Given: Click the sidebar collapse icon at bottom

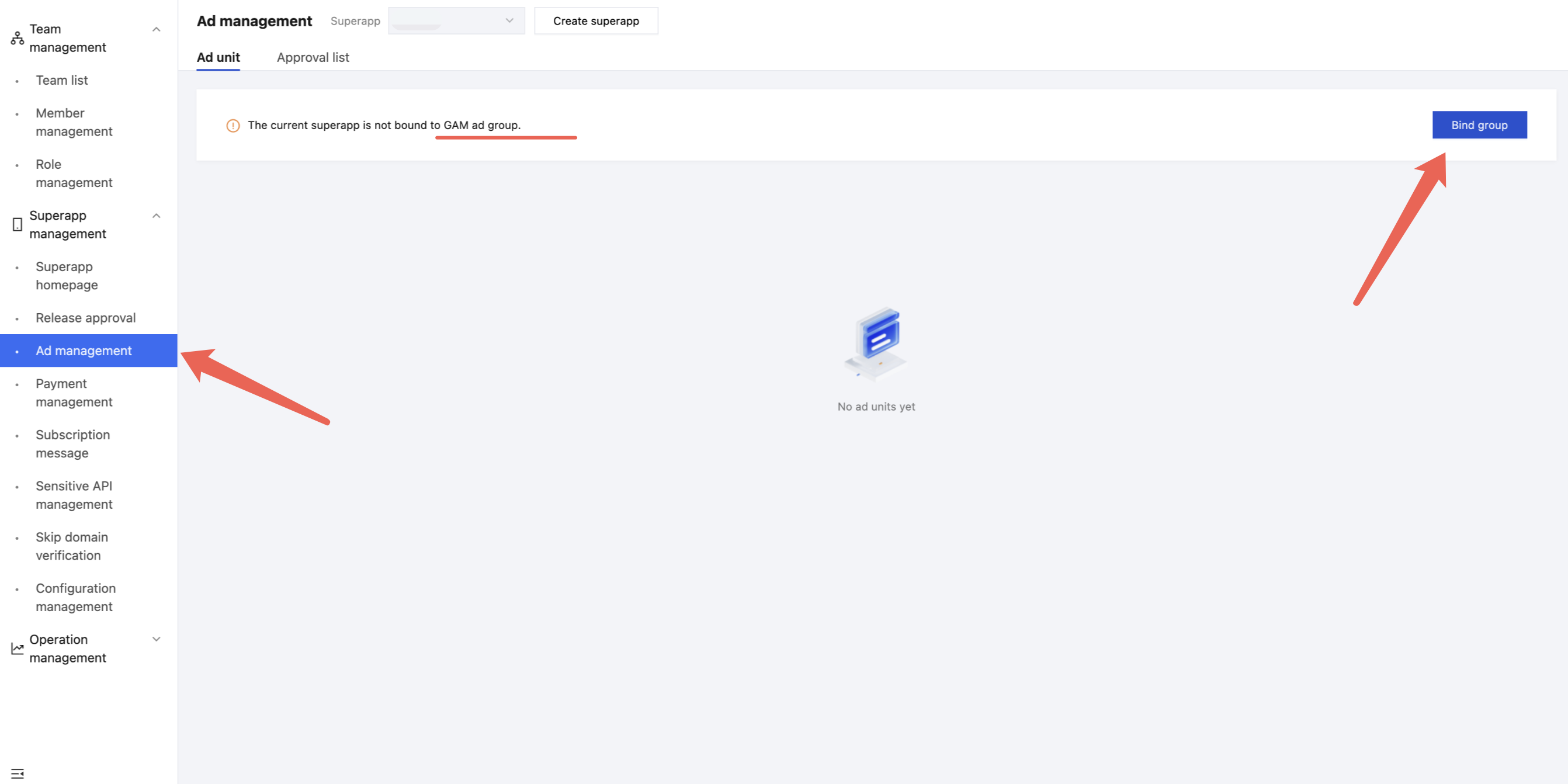Looking at the screenshot, I should click(x=17, y=773).
